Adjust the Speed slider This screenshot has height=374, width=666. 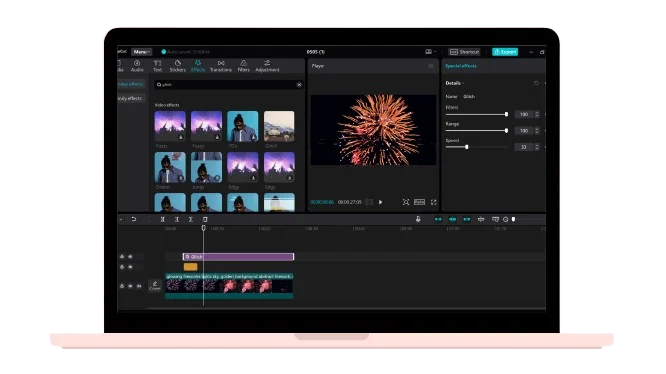[x=476, y=147]
